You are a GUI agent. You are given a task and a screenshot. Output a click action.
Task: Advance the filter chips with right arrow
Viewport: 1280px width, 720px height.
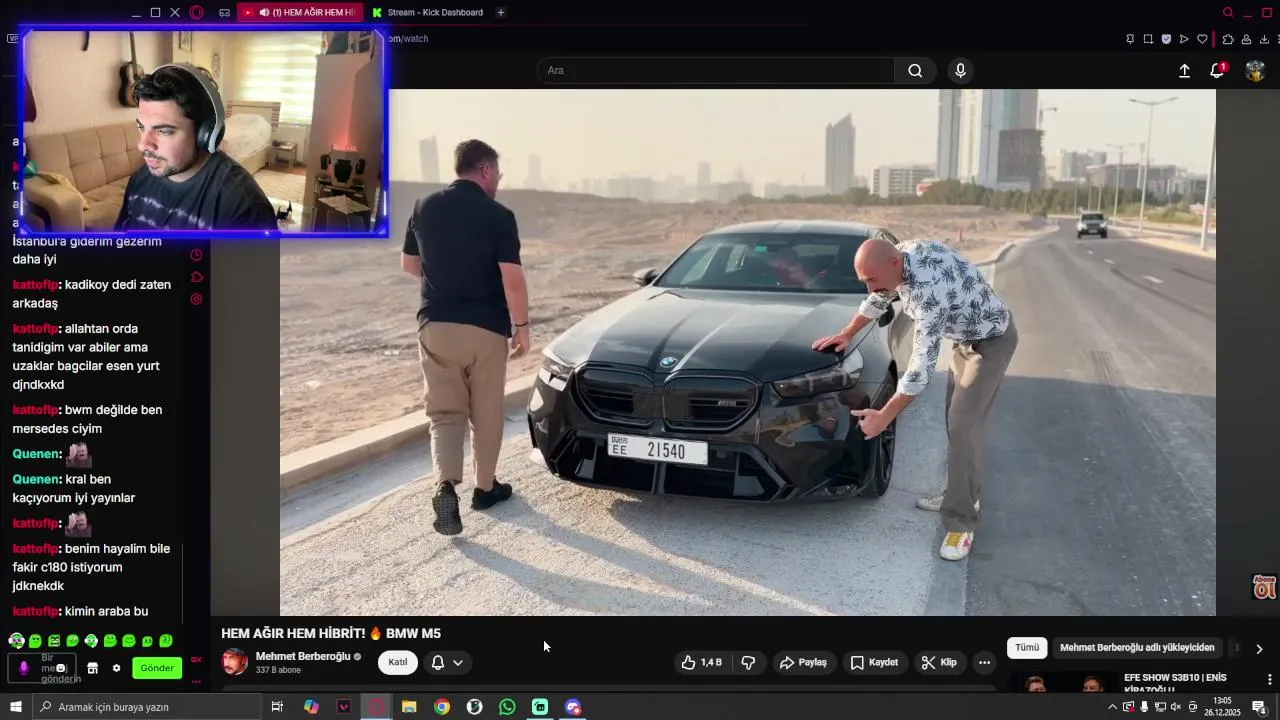[x=1259, y=648]
